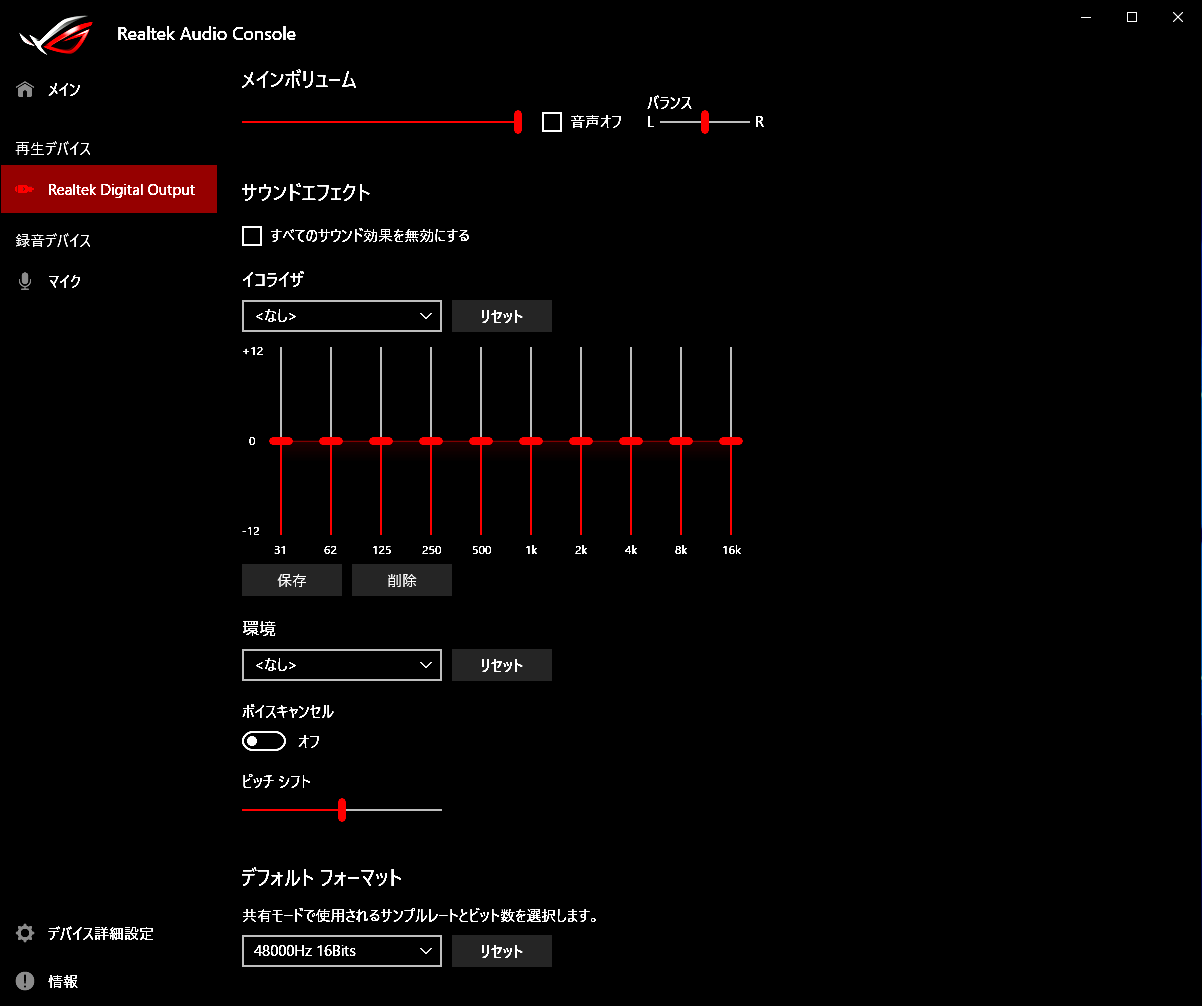Click the デフォルト フォーマット heading

tap(322, 878)
